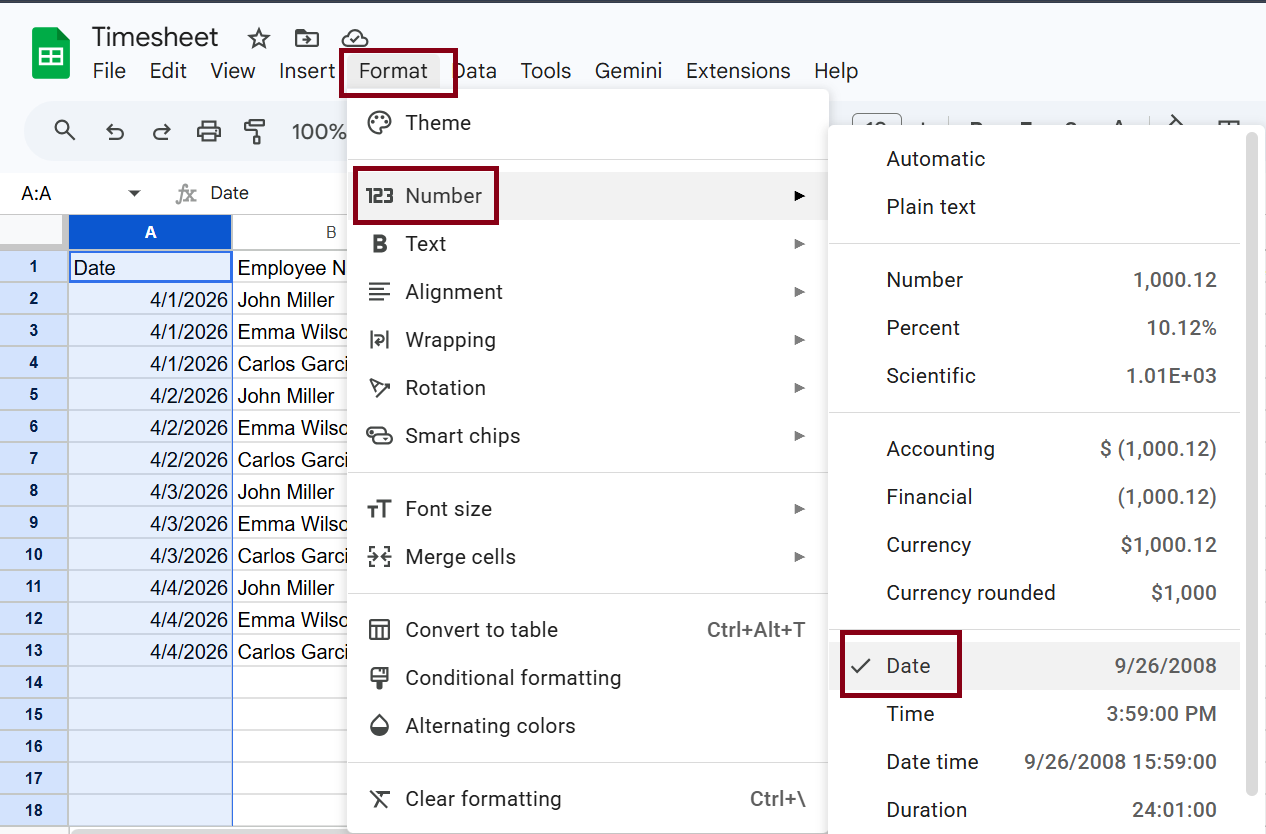This screenshot has width=1266, height=834.
Task: Open the Data menu
Action: (477, 71)
